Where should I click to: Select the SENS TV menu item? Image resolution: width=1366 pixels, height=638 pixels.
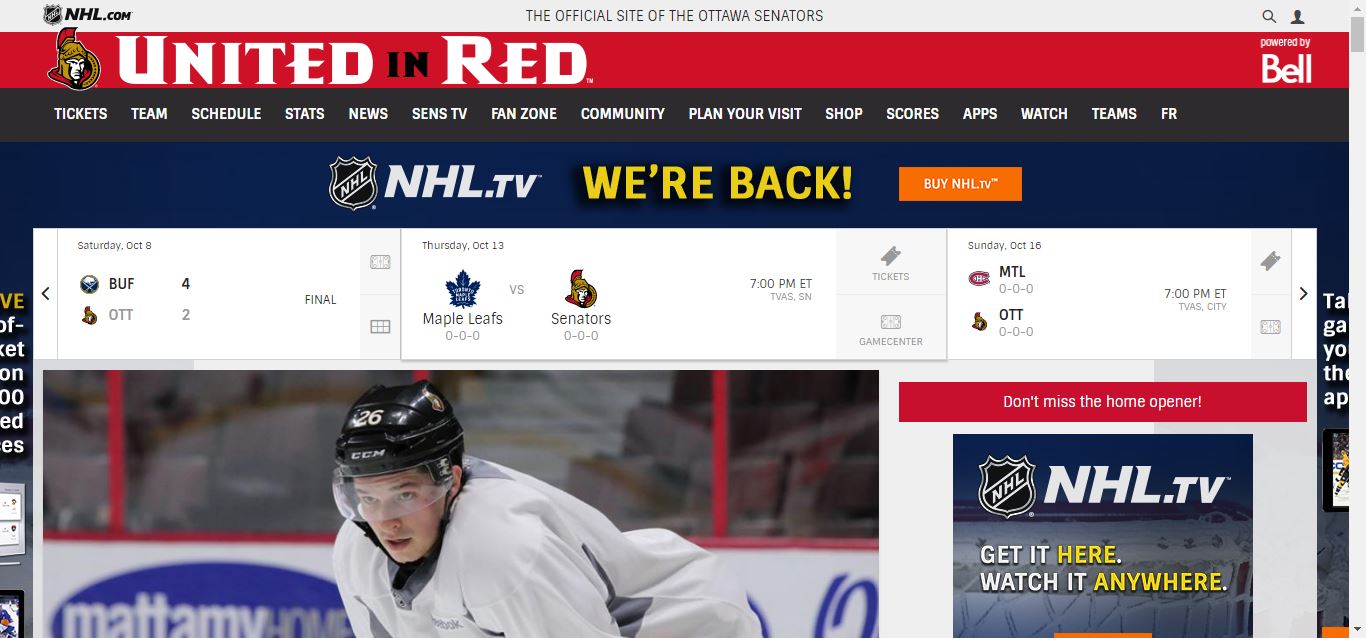click(439, 114)
